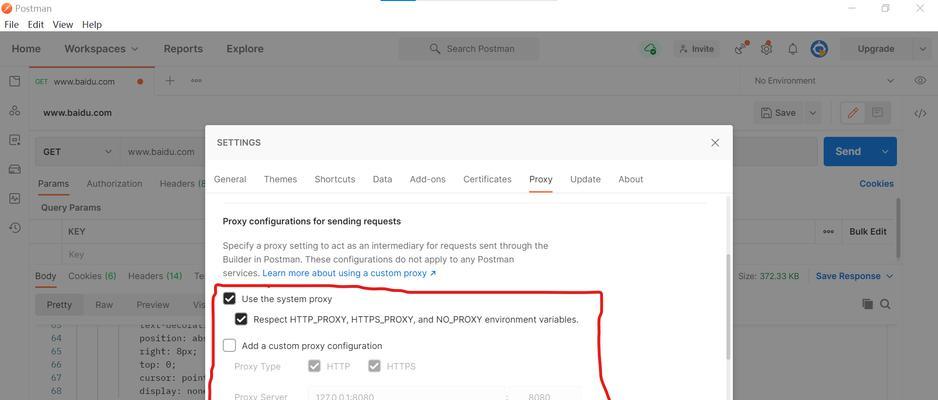Switch to the edit pencil mode icon
The height and width of the screenshot is (400, 938).
click(854, 112)
